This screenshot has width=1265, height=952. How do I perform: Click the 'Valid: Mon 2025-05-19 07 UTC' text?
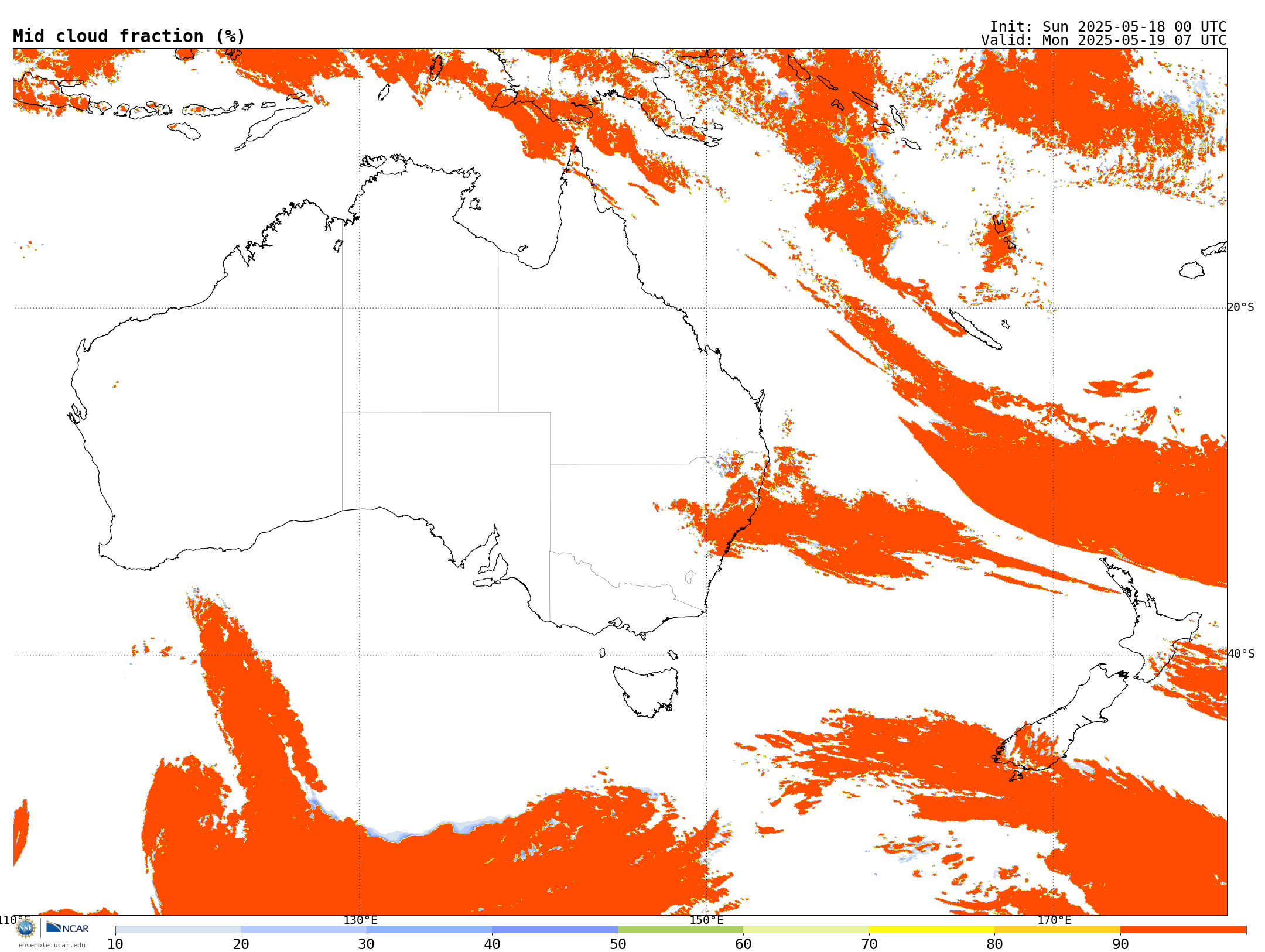click(1104, 40)
